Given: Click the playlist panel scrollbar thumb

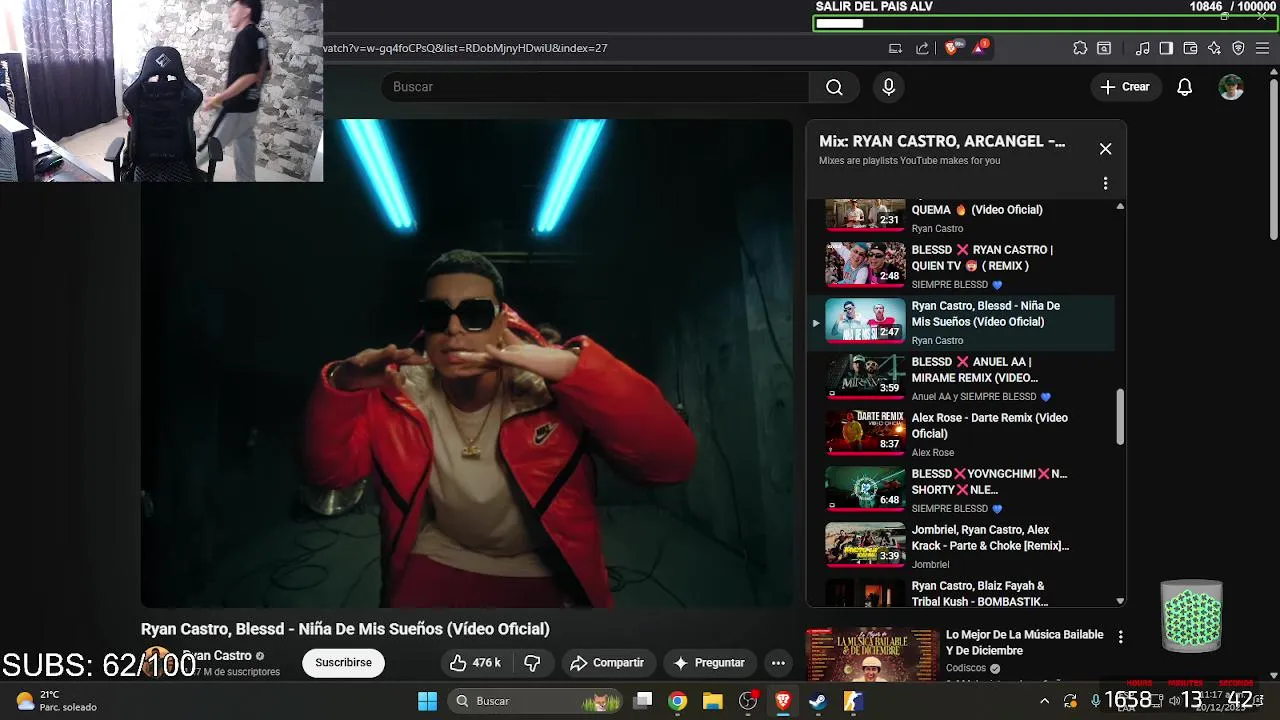Looking at the screenshot, I should [1120, 417].
